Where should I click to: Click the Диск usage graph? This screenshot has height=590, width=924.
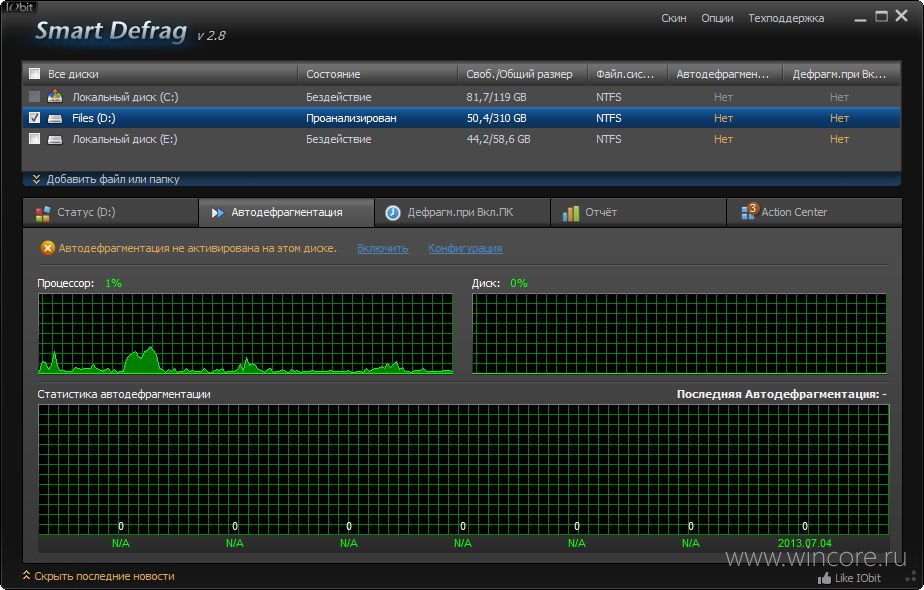(679, 334)
